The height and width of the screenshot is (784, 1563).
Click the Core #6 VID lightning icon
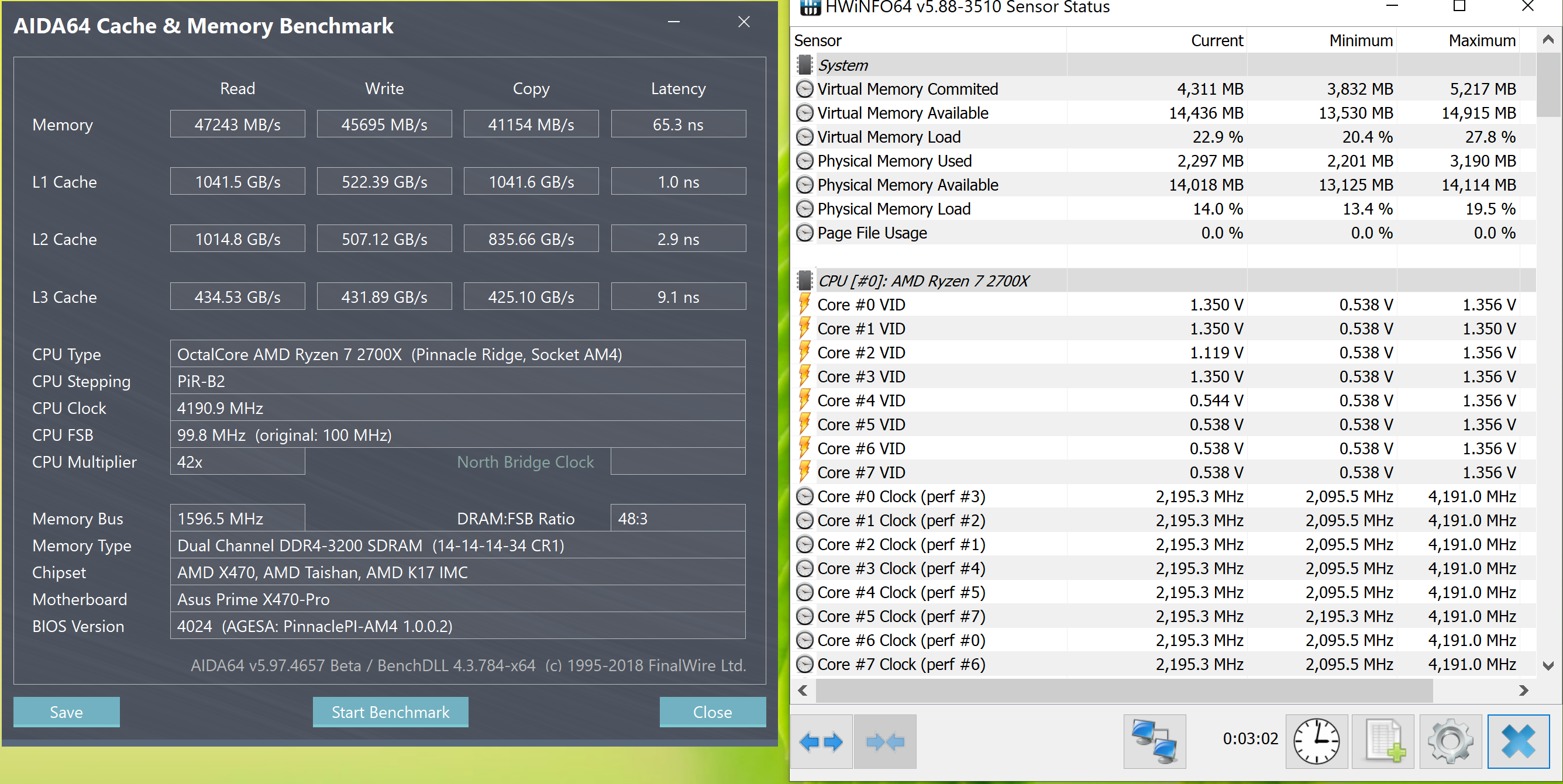[804, 448]
